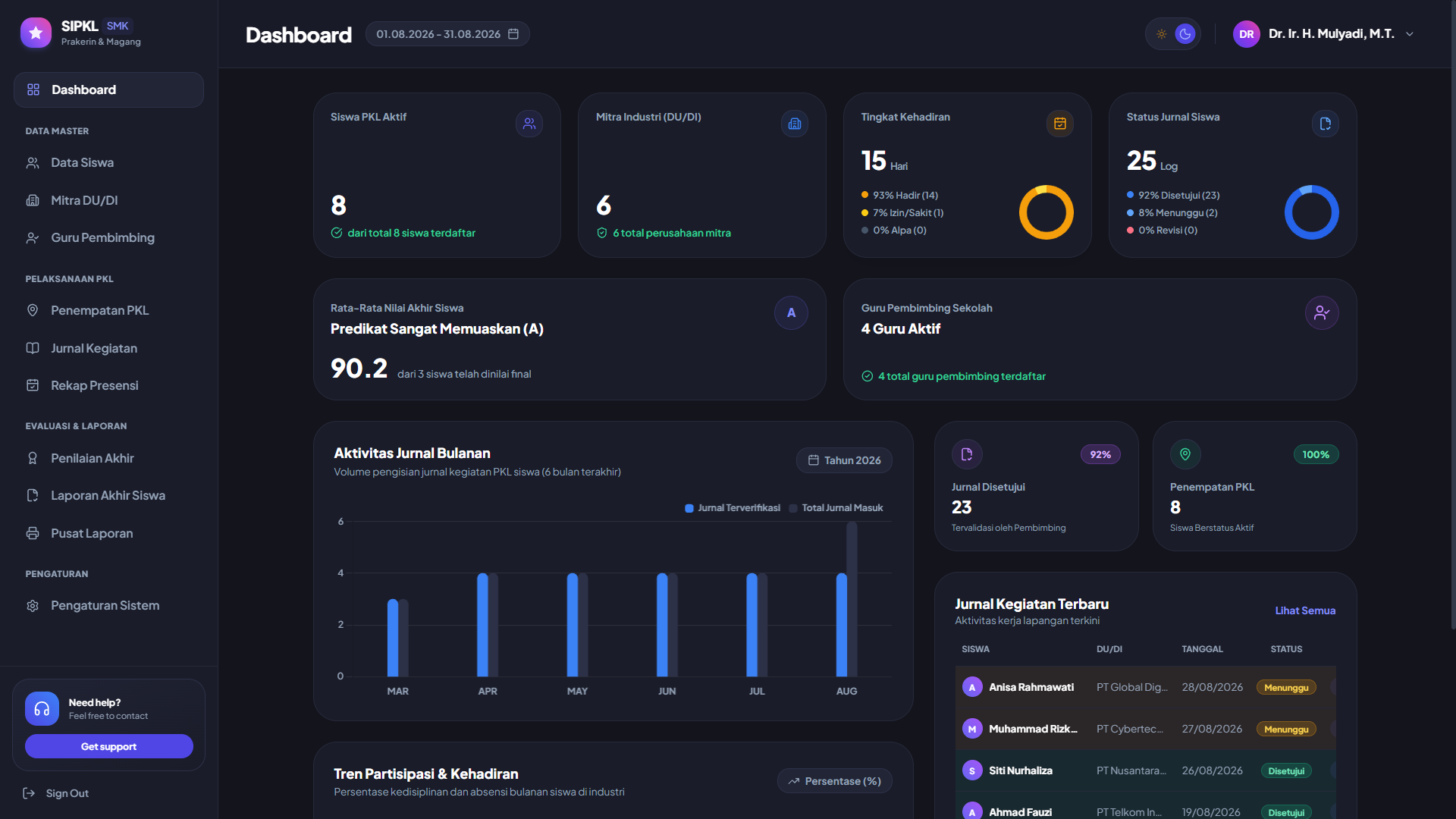This screenshot has height=819, width=1456.
Task: Click the Status Jurnal Siswa document icon
Action: [1325, 124]
